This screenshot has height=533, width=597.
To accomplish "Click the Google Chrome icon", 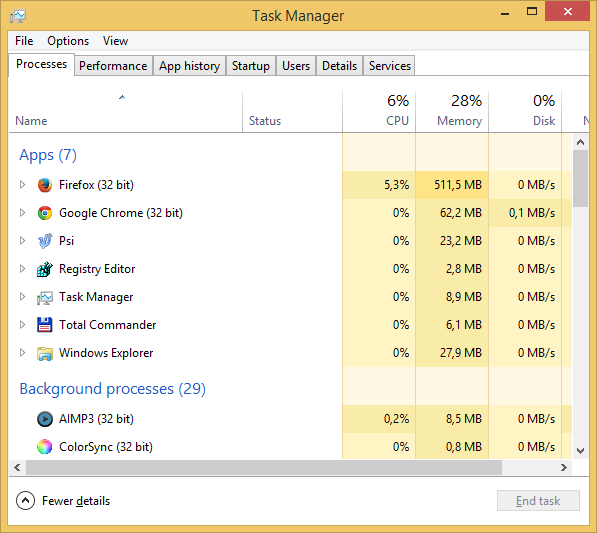I will click(x=45, y=213).
